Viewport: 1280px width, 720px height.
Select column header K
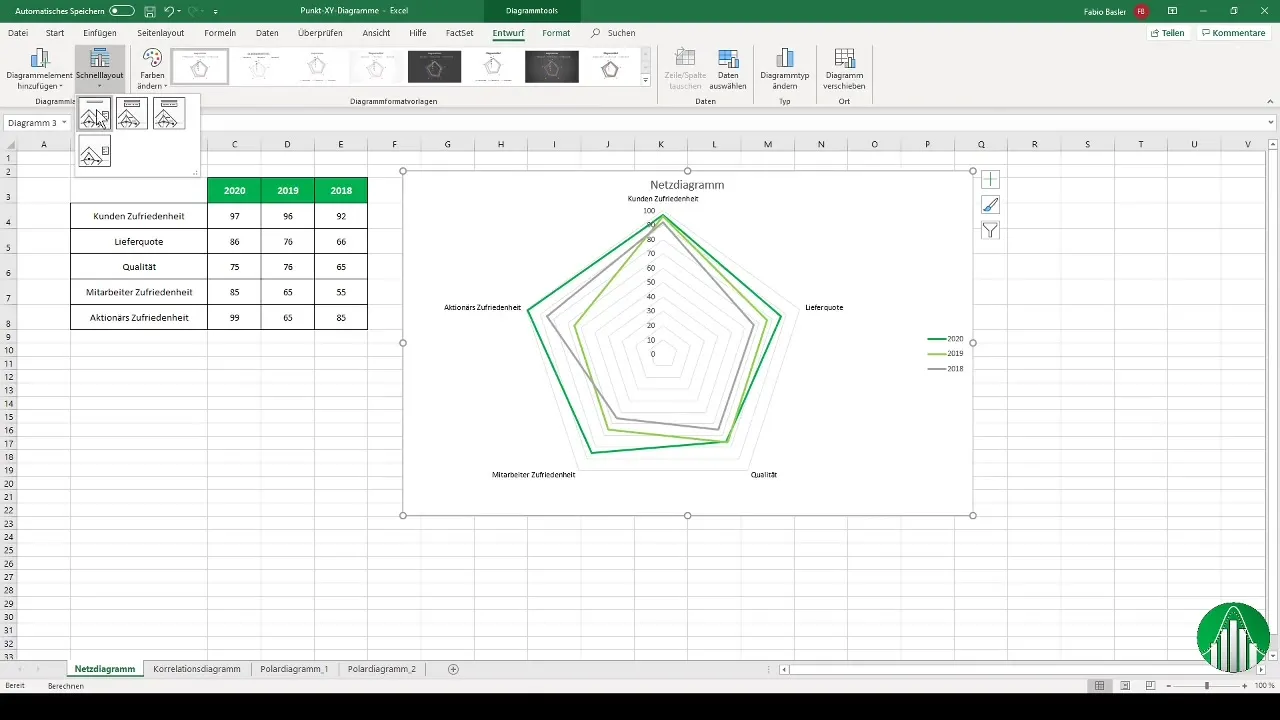tap(661, 145)
